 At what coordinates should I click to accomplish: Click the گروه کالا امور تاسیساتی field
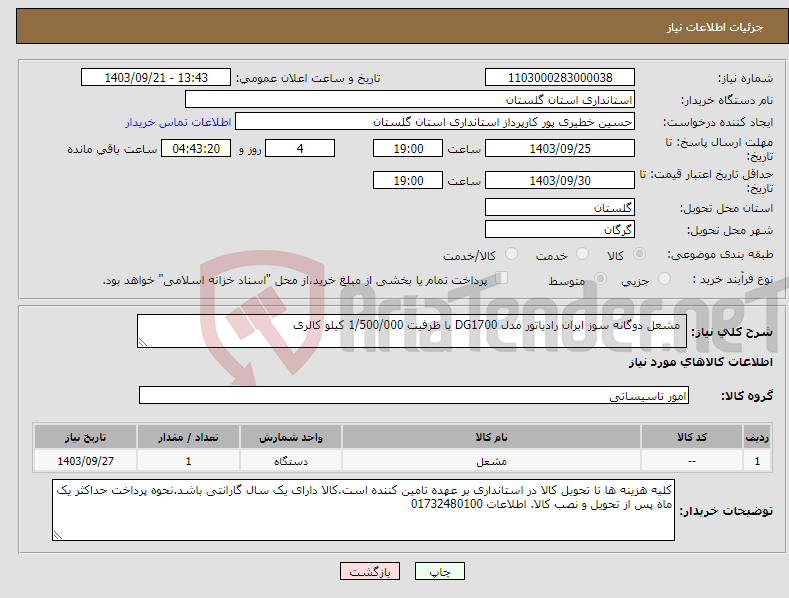414,395
